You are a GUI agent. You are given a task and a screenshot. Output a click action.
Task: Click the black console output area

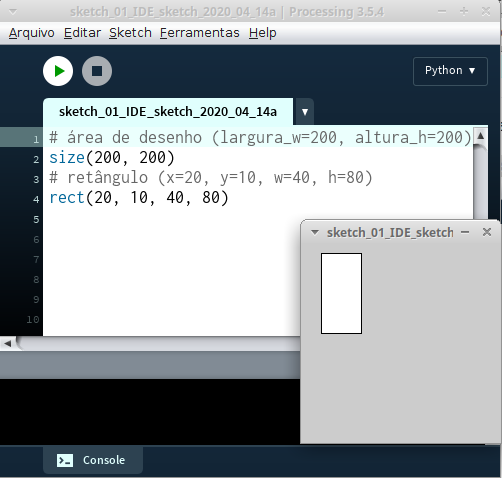(x=150, y=412)
